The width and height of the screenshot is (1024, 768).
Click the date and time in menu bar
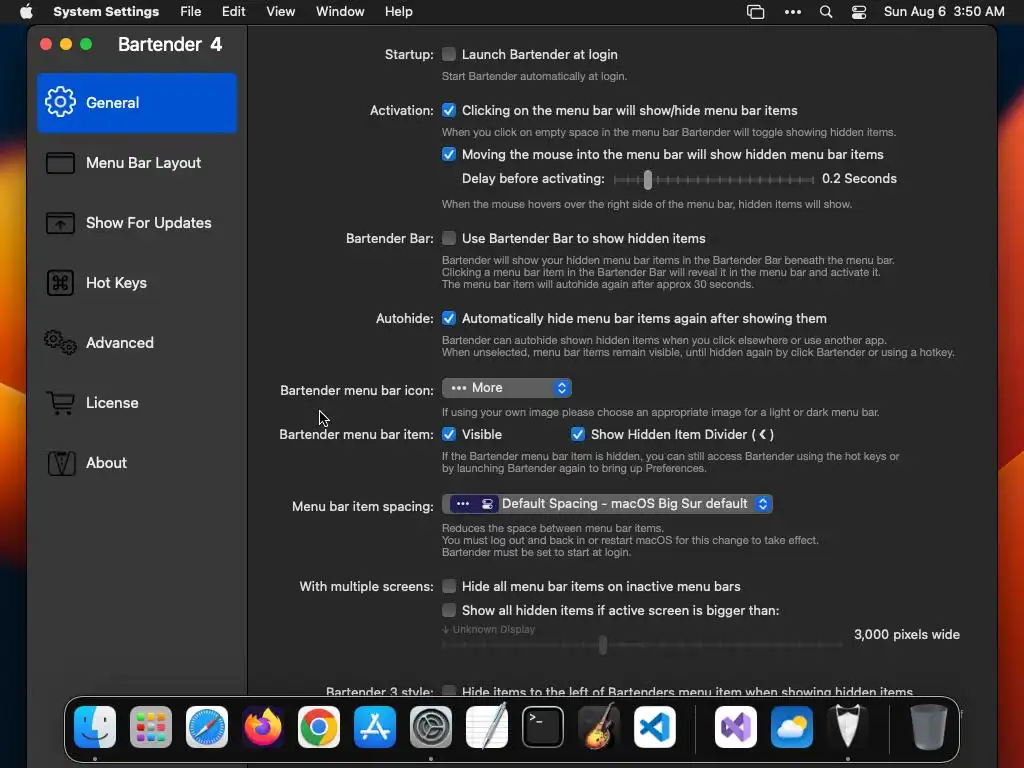(944, 12)
